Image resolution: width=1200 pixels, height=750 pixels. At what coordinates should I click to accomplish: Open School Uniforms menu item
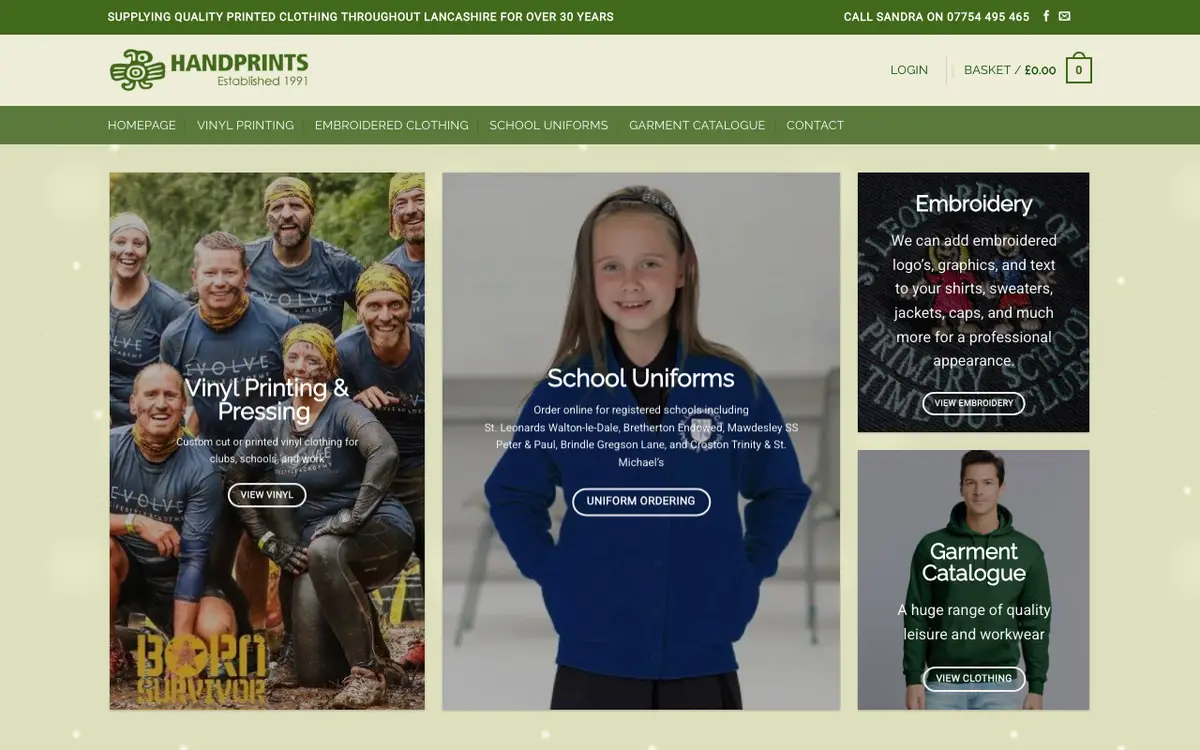coord(548,125)
